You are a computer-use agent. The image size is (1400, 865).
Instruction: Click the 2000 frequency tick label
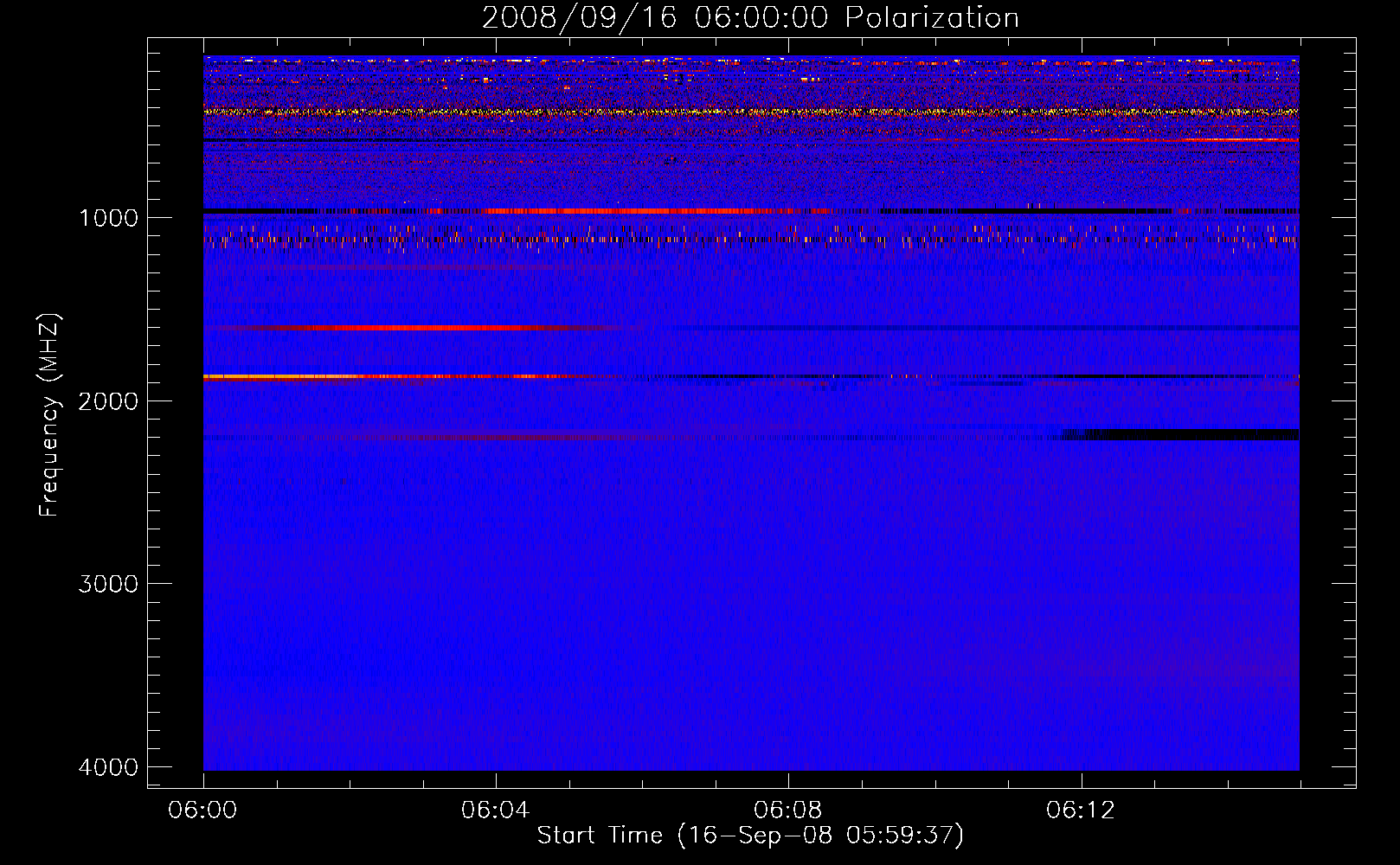point(108,401)
